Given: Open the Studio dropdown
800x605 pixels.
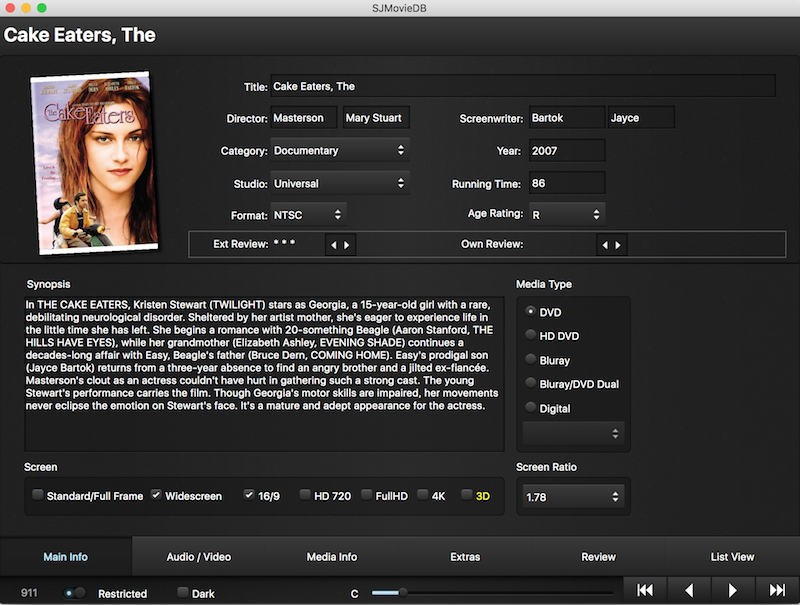Looking at the screenshot, I should (340, 184).
